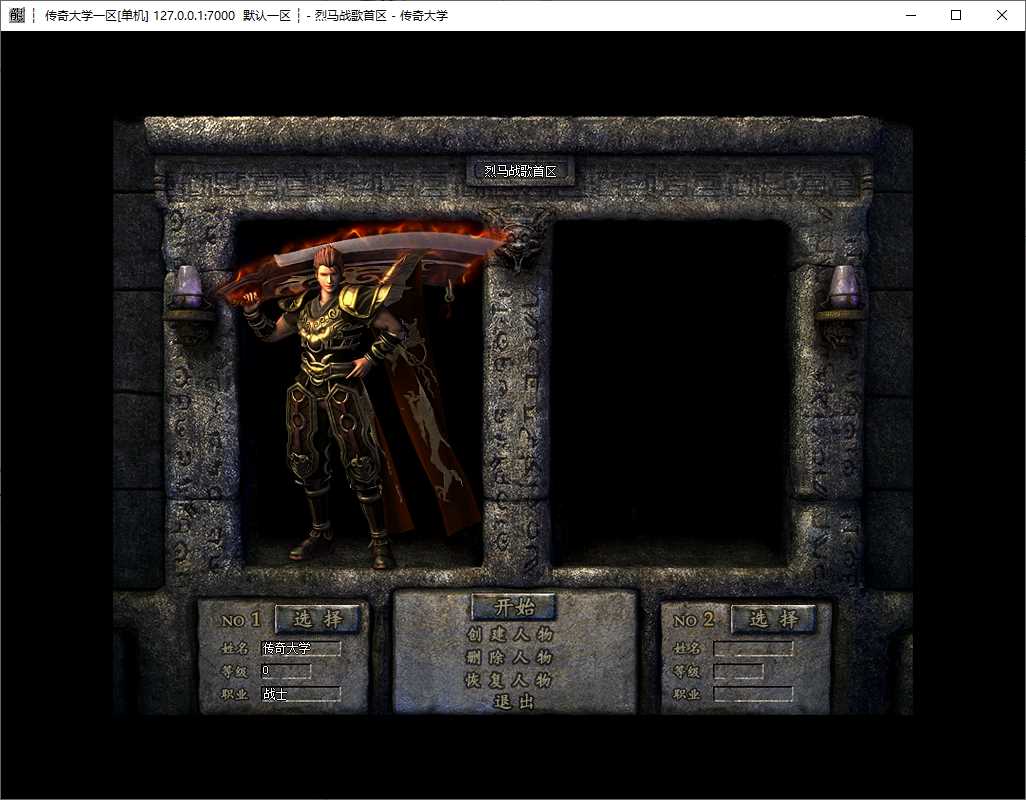Click the NO 1 slot label

(241, 619)
